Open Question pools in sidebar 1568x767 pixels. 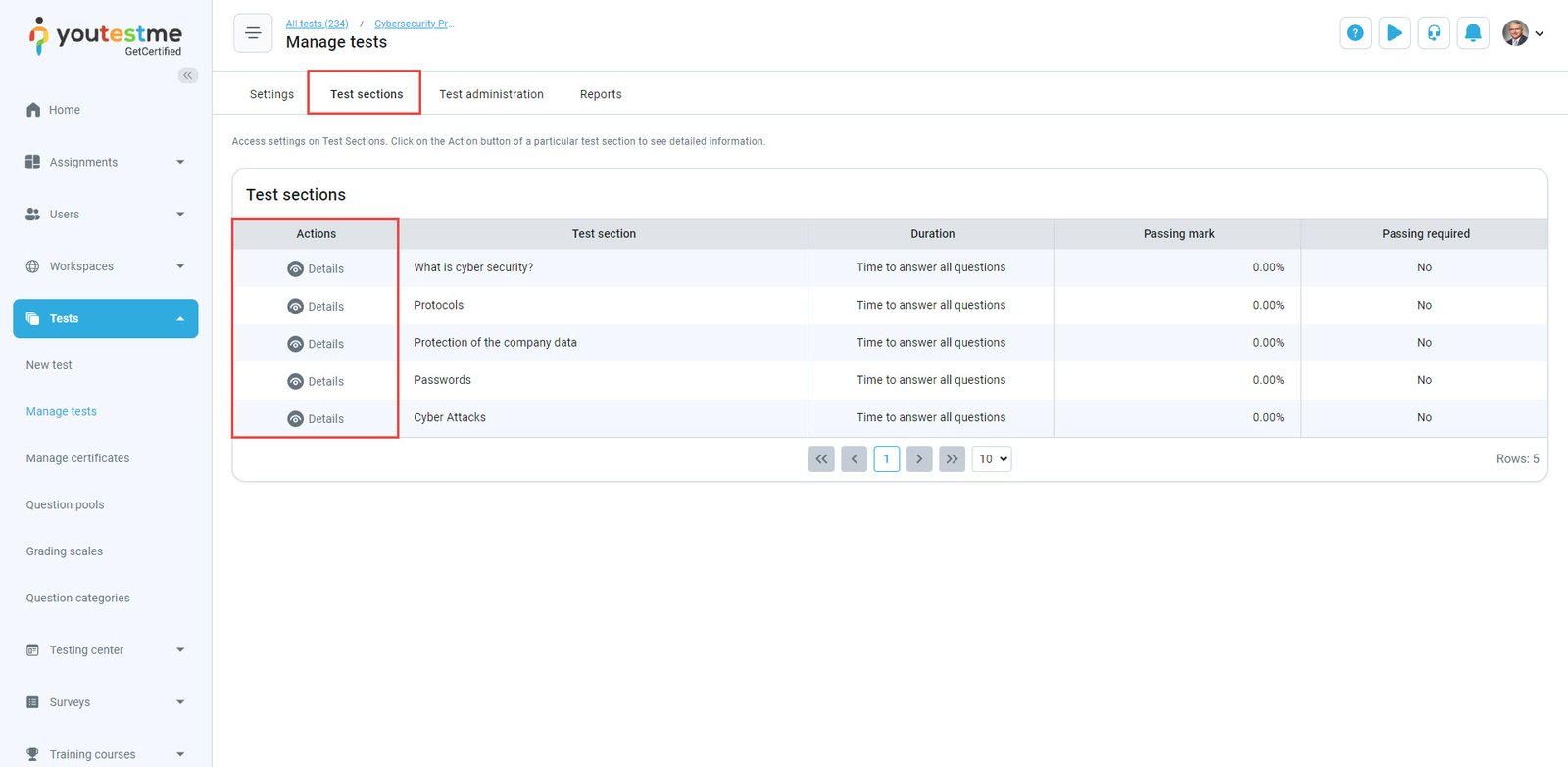pos(65,505)
